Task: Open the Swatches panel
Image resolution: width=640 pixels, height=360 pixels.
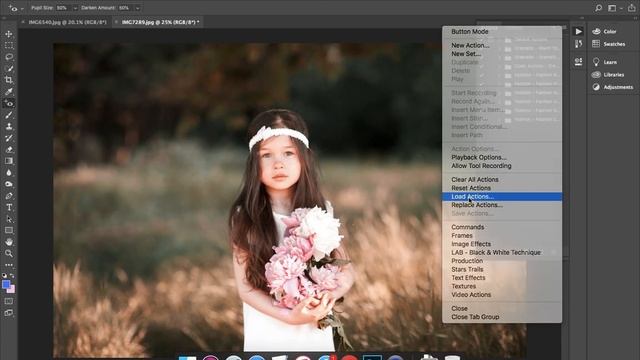Action: tap(609, 44)
